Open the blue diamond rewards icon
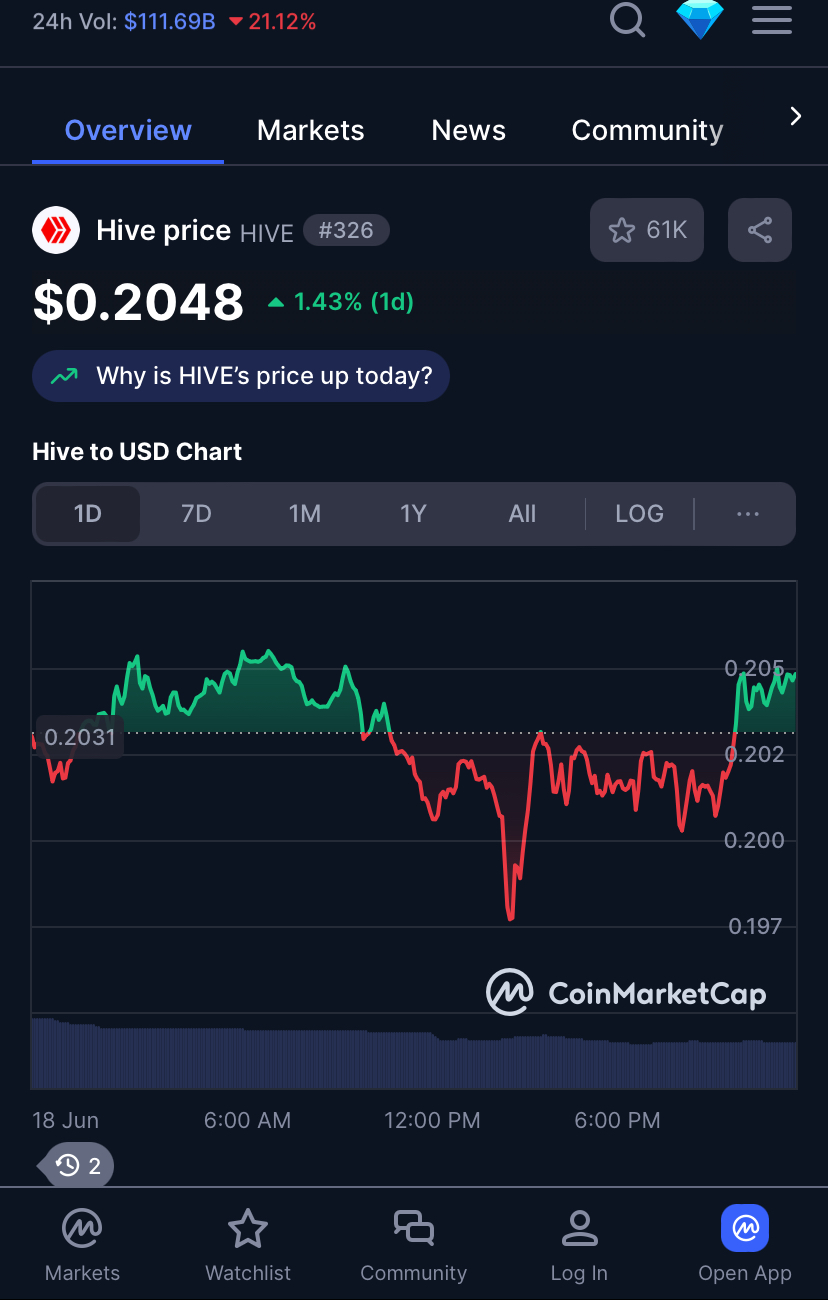This screenshot has width=828, height=1300. 700,18
